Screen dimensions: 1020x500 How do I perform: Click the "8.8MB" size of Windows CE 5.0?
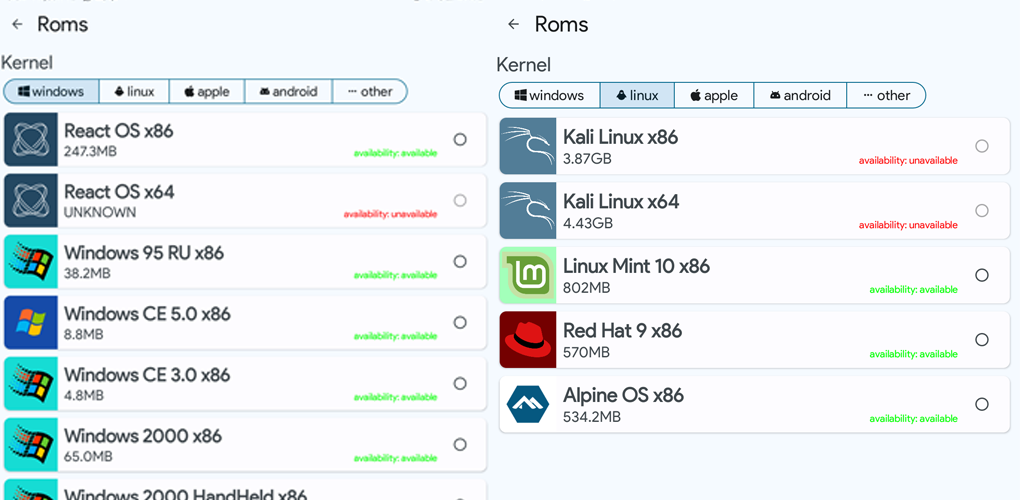[83, 334]
